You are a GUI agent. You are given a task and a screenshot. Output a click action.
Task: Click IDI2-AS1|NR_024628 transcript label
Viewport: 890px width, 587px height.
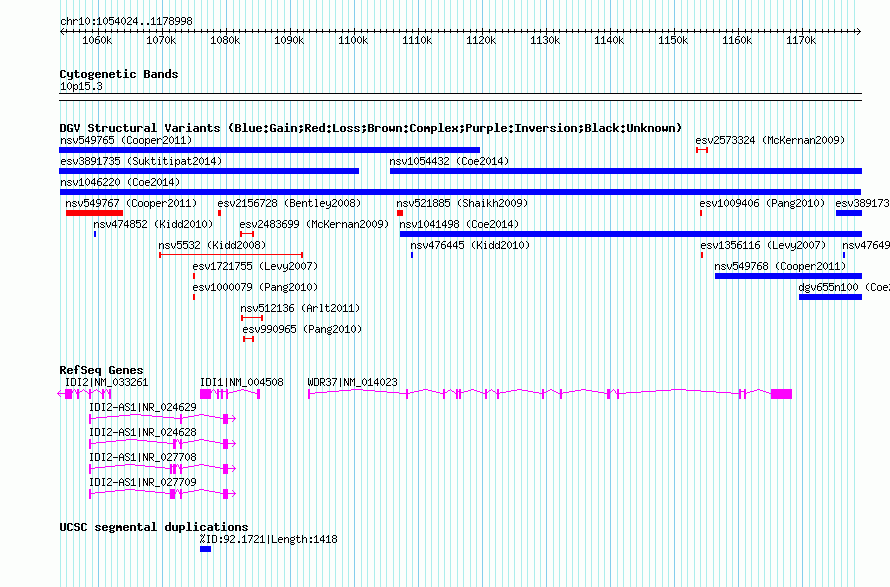[142, 433]
